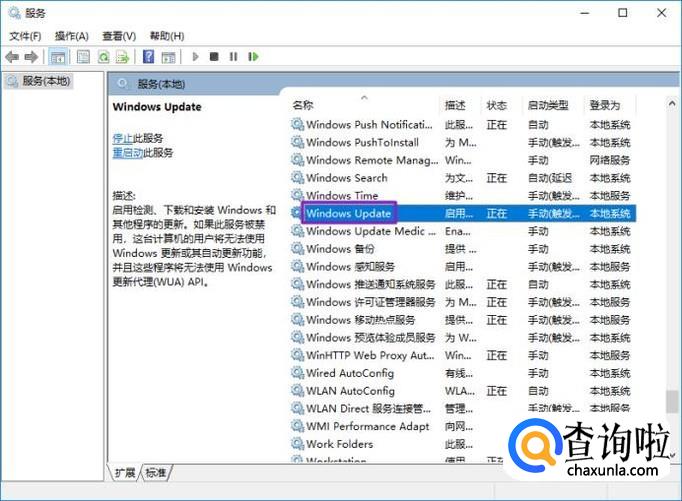Sort by the 登录为 column header
This screenshot has height=501, width=682.
pos(605,105)
